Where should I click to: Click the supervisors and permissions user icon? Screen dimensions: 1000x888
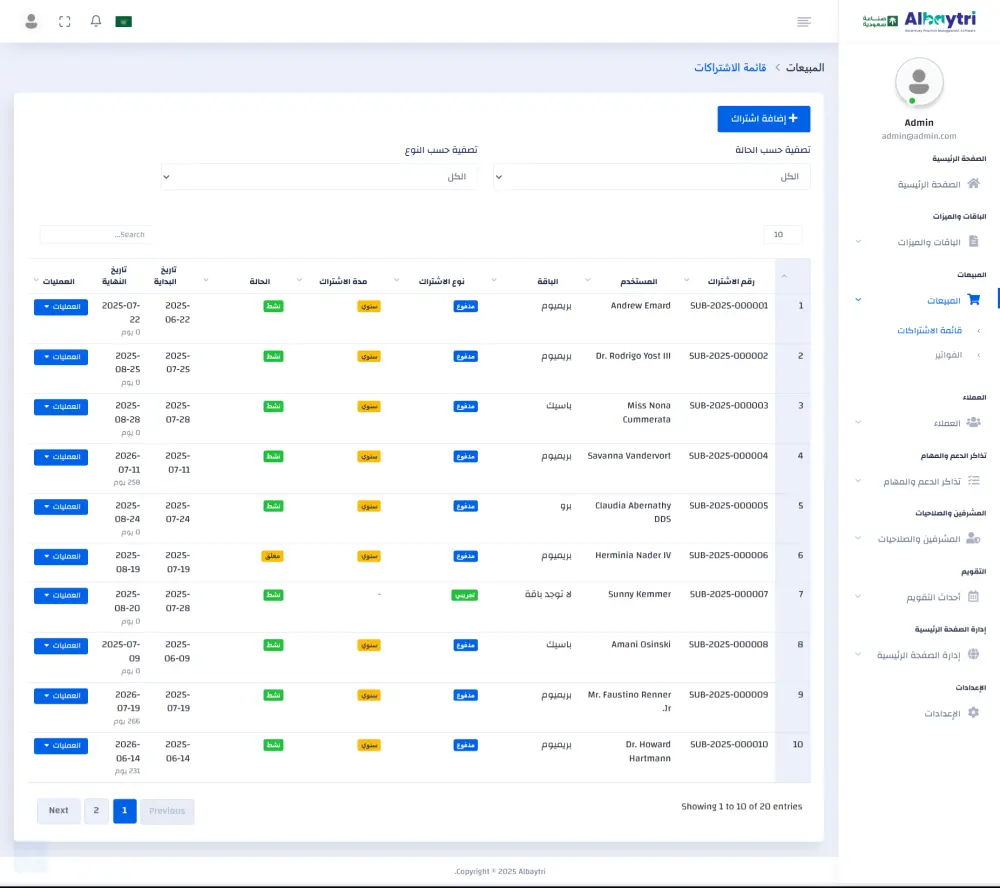click(973, 538)
